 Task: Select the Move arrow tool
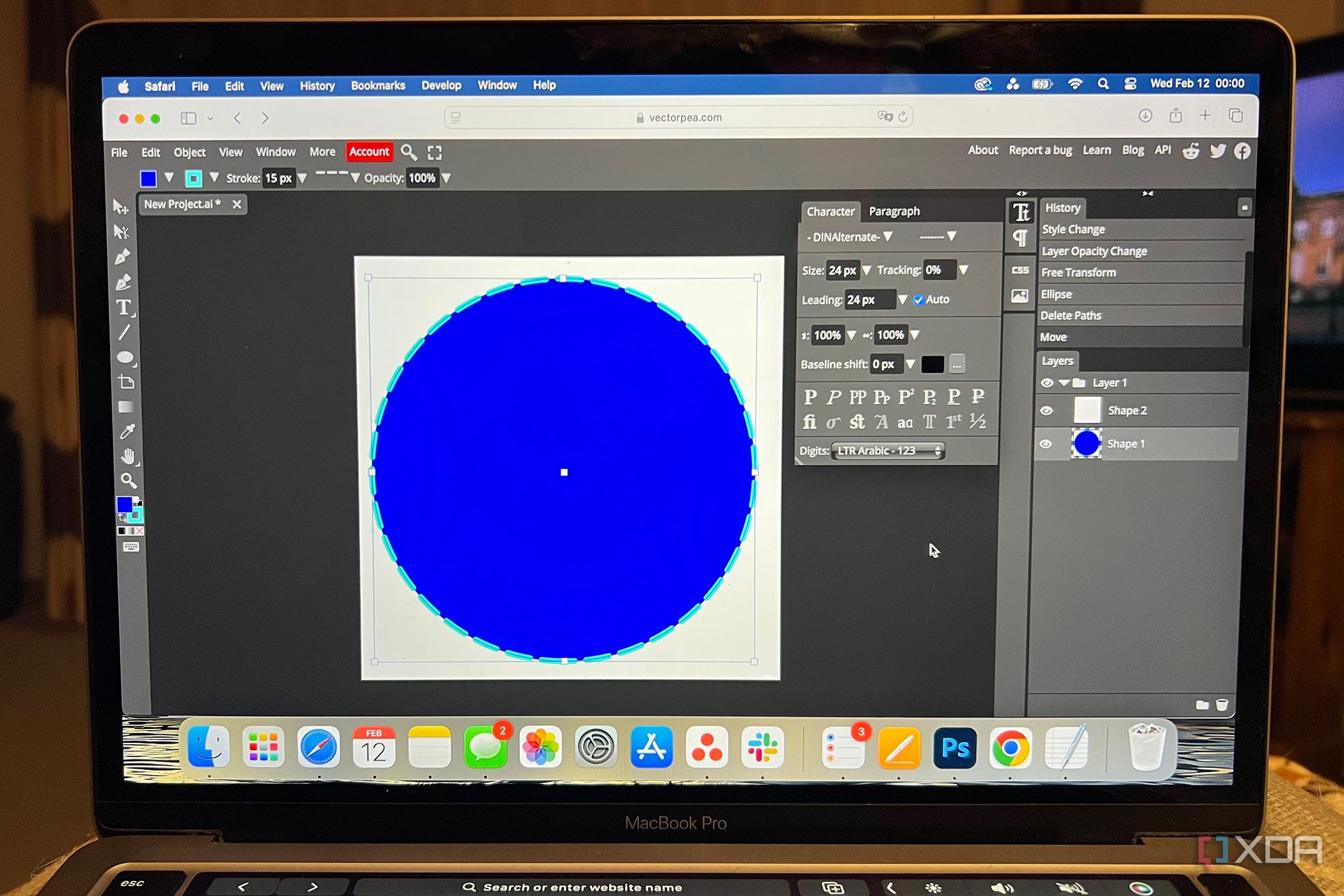120,207
